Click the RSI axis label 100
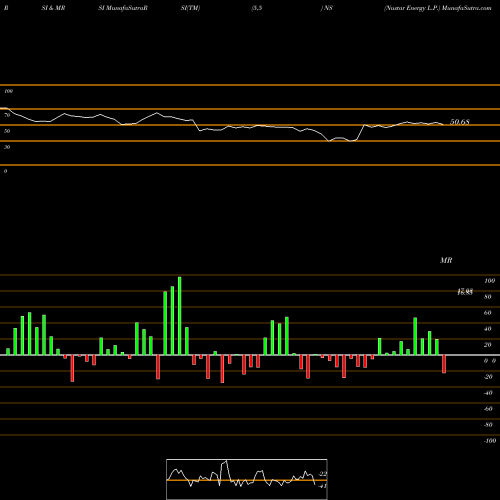The width and height of the screenshot is (500, 500). [8, 91]
